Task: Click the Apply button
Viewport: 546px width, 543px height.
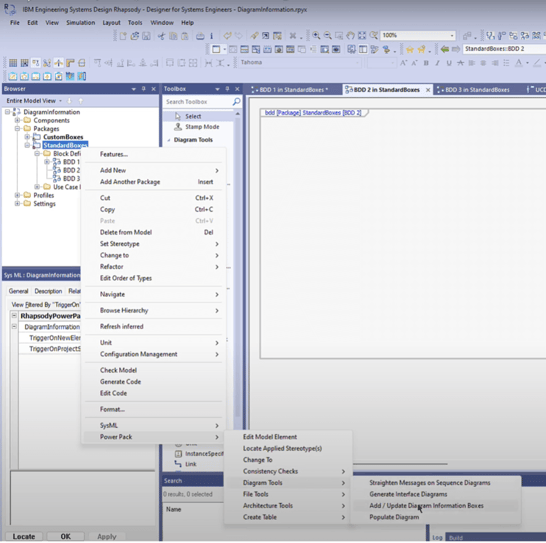Action: click(107, 536)
